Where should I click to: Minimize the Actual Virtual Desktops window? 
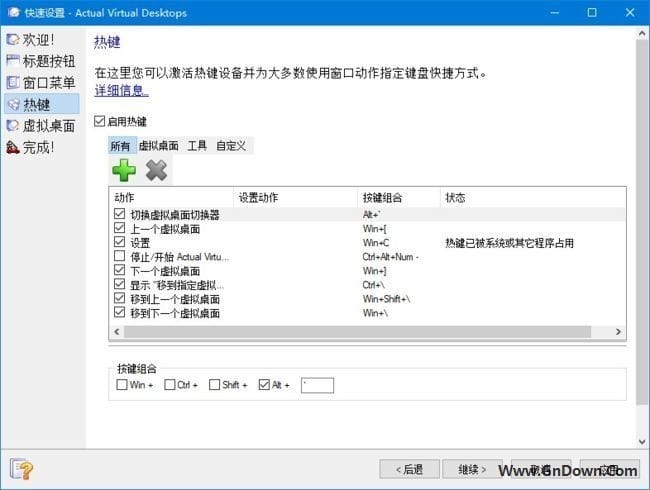click(555, 12)
